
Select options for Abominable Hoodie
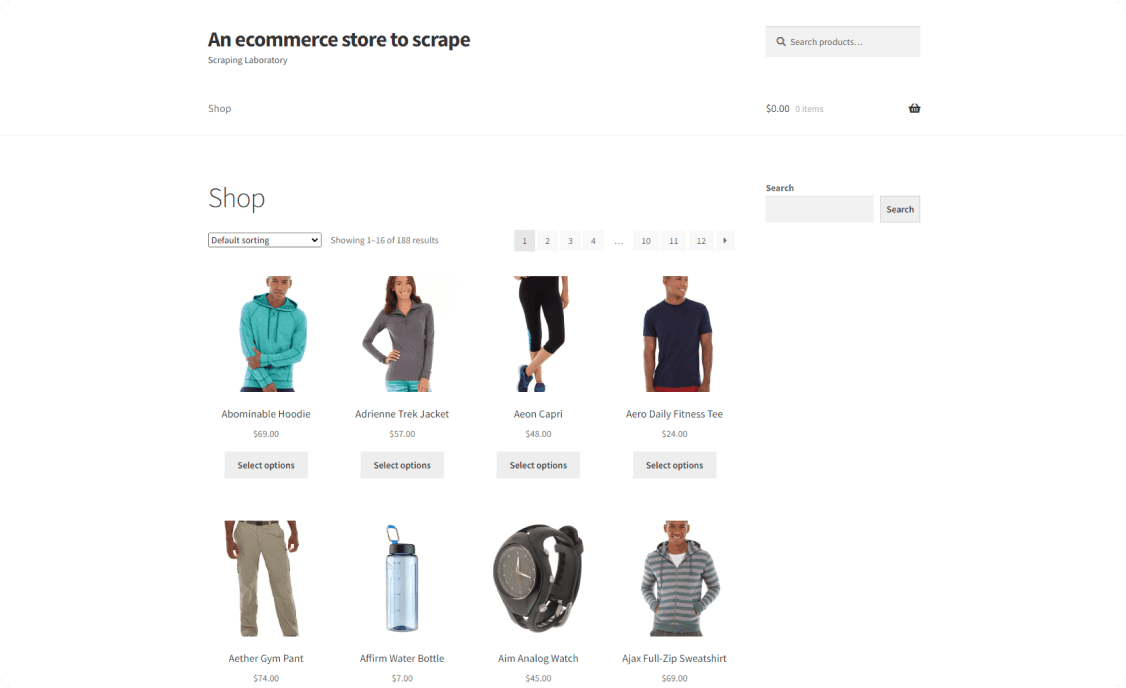266,465
